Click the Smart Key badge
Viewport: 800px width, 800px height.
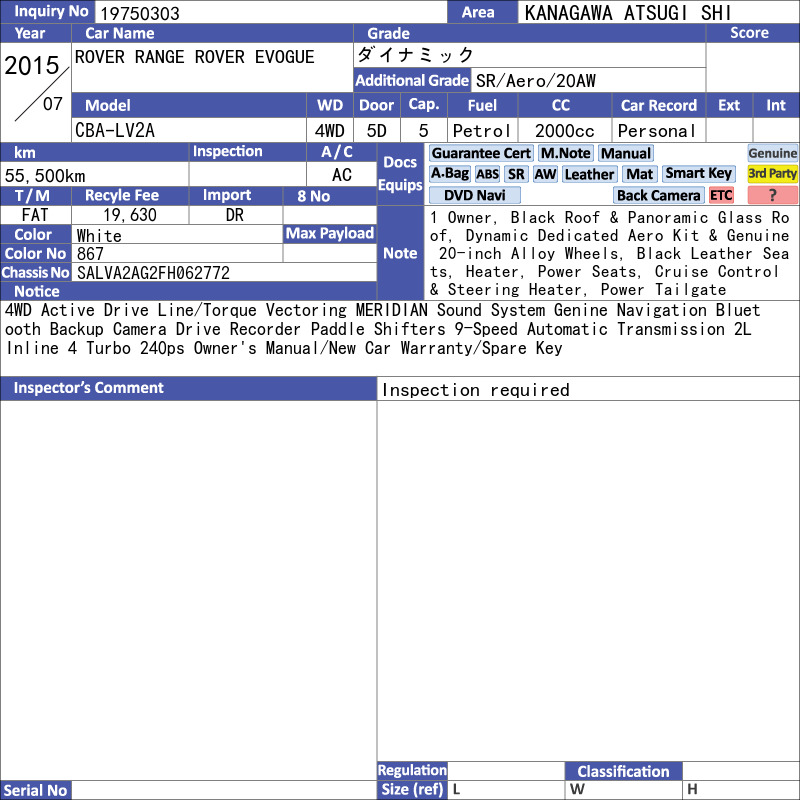click(x=698, y=174)
